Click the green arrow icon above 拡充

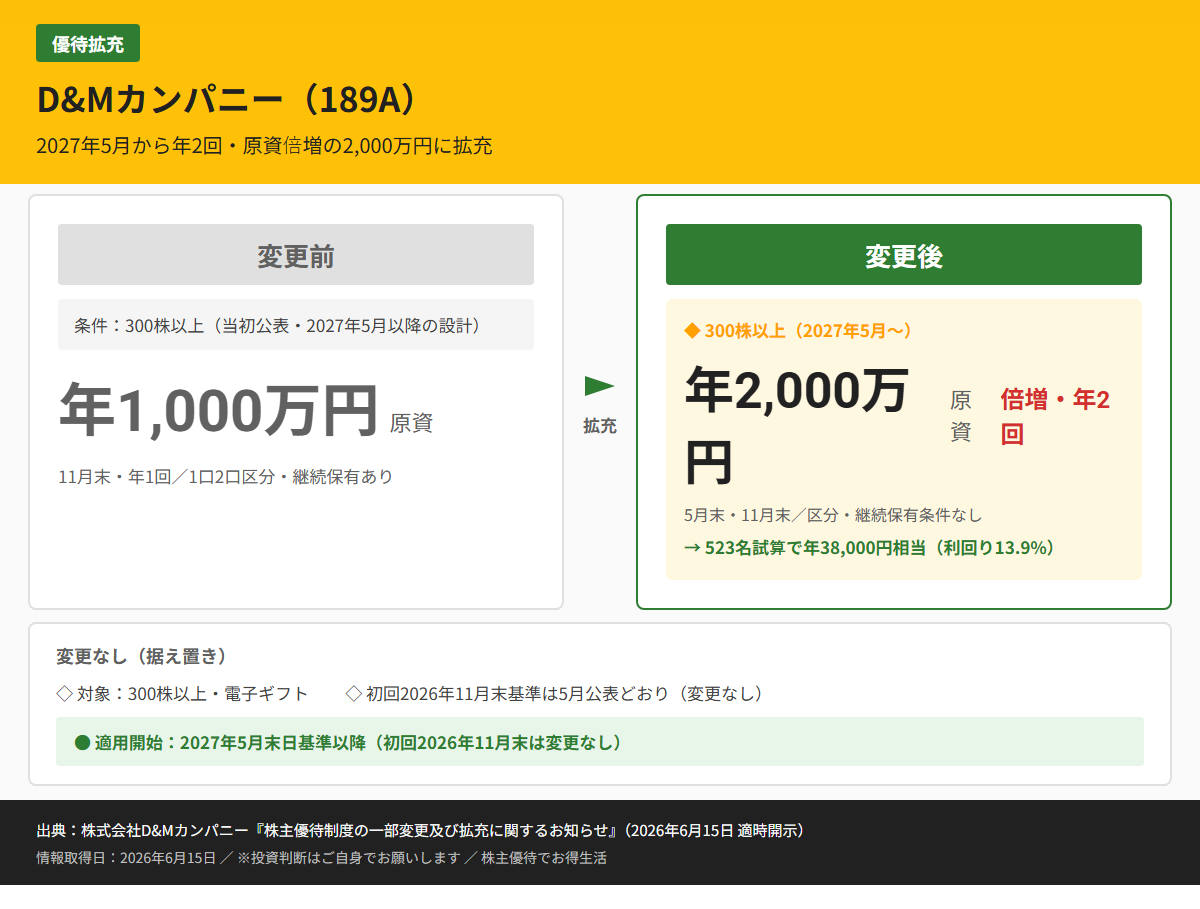599,386
